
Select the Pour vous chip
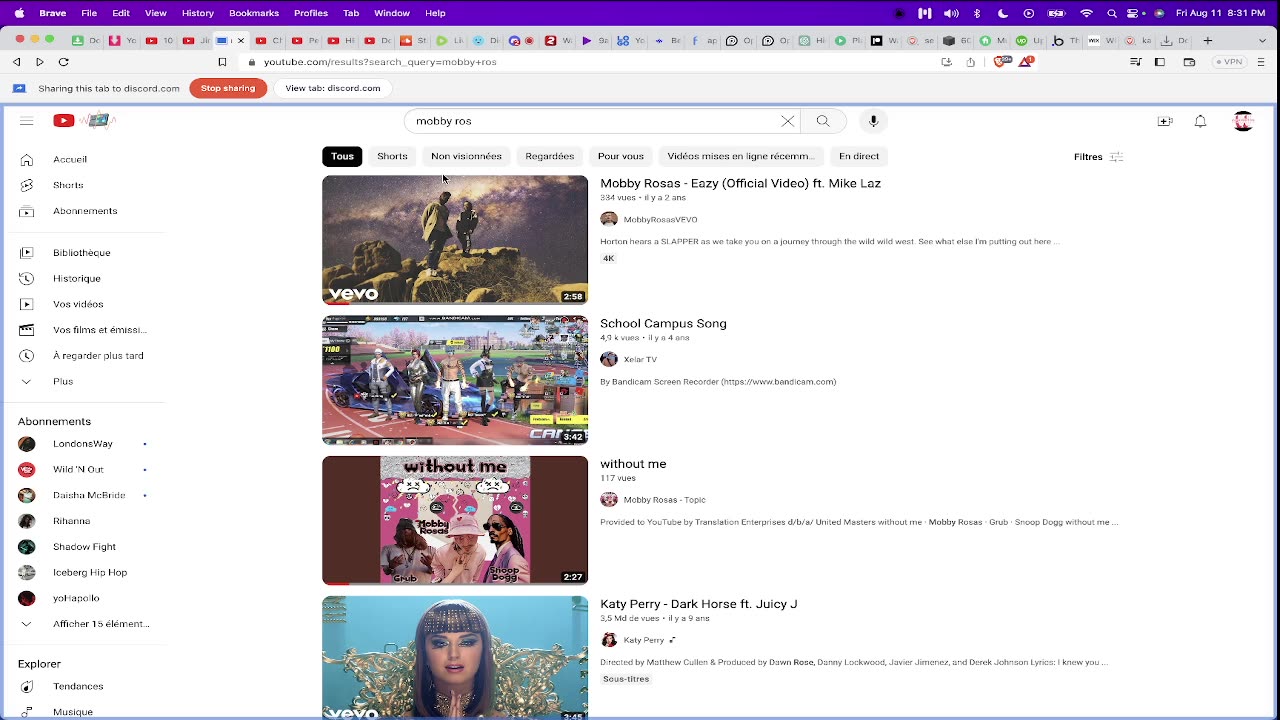pos(621,156)
